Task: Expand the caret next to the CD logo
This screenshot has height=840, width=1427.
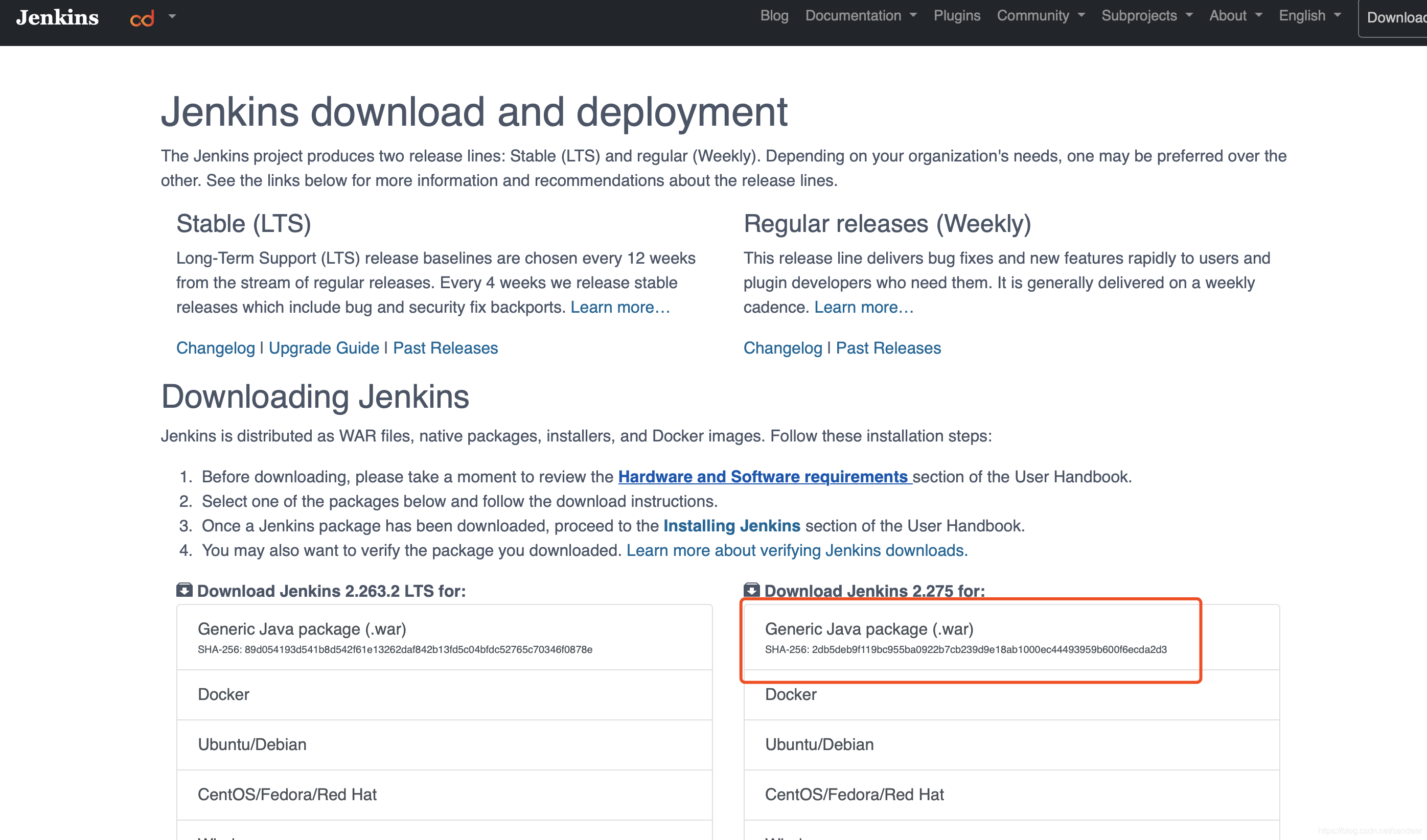Action: pos(172,16)
